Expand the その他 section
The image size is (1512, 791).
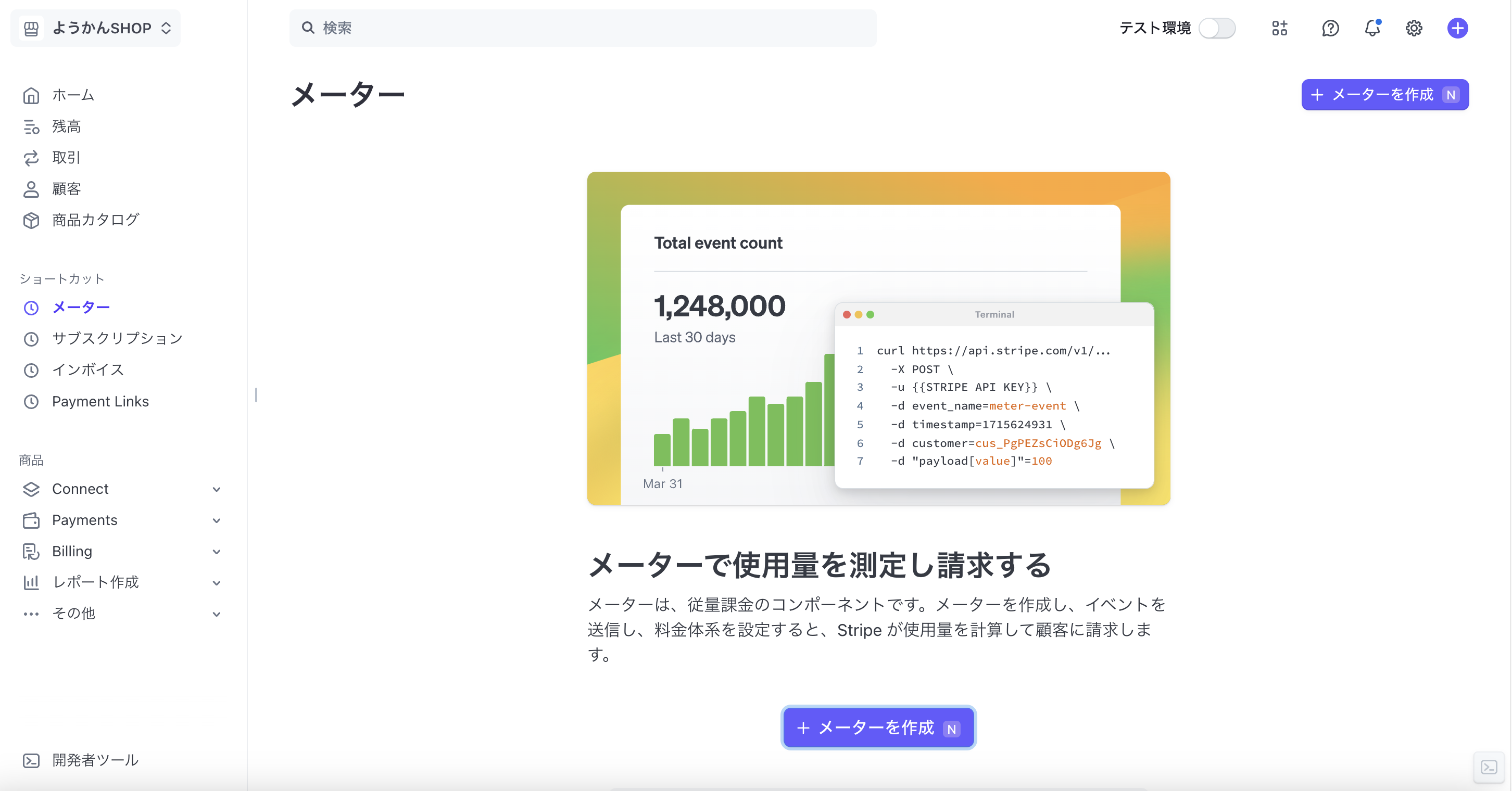click(x=216, y=614)
